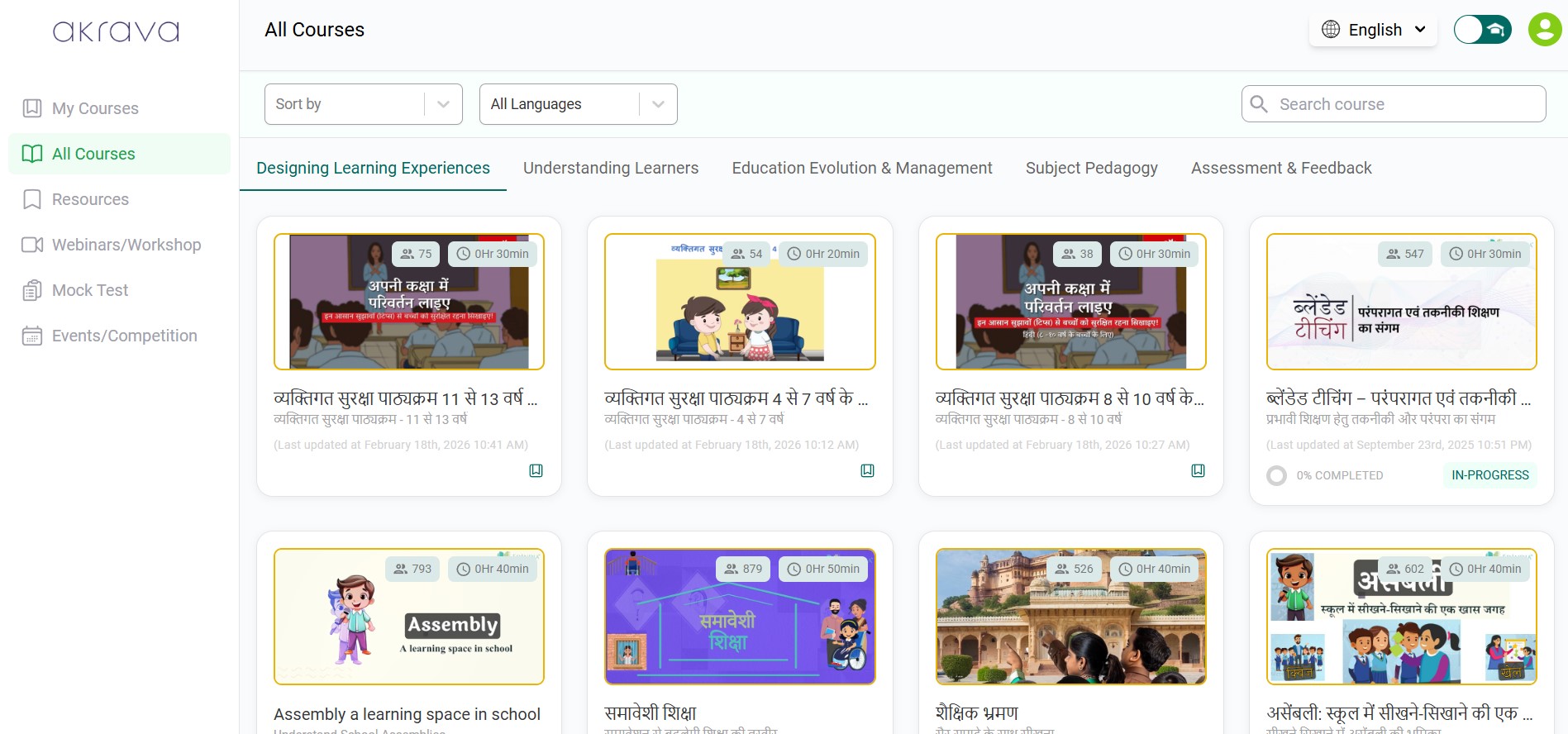Image resolution: width=1568 pixels, height=734 pixels.
Task: Toggle the graduation cap mode switch
Action: [x=1482, y=30]
